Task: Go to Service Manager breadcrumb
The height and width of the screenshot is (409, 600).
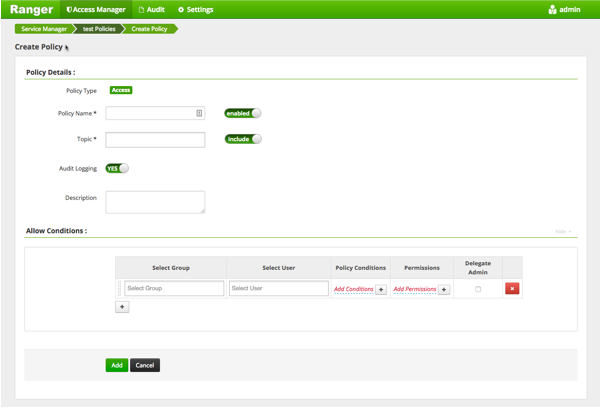Action: click(41, 29)
